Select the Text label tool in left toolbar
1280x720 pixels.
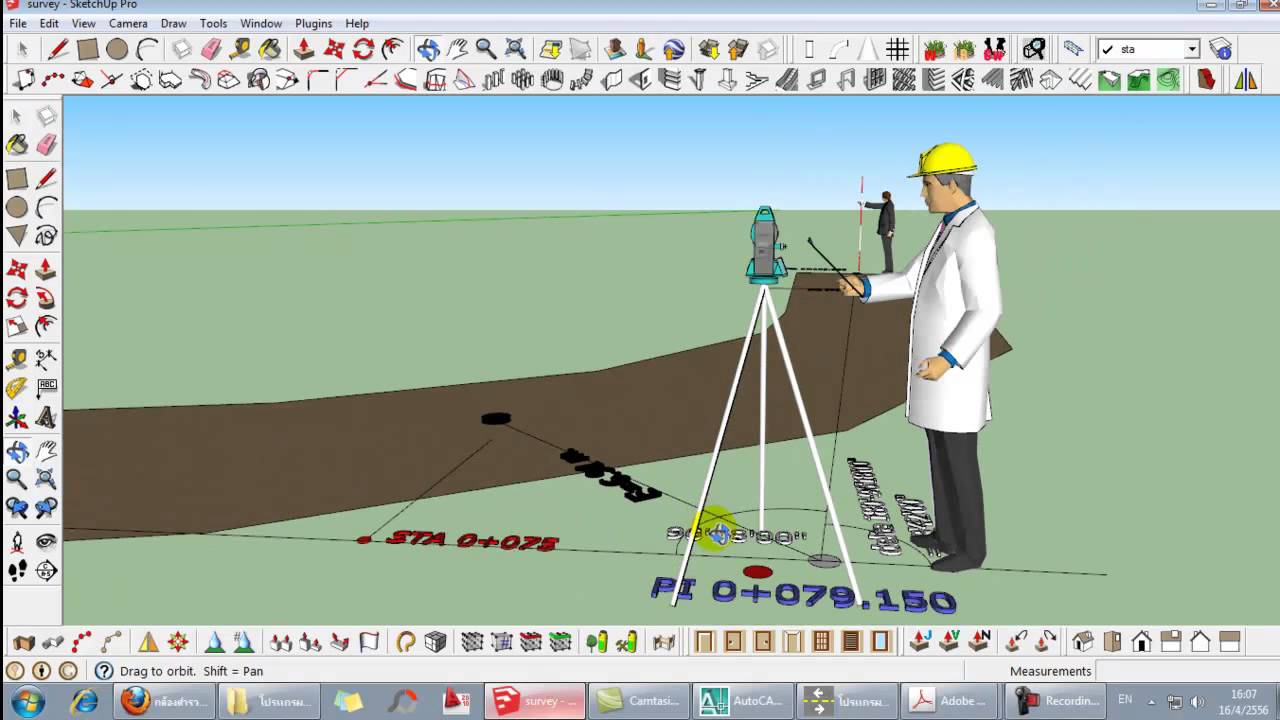pos(46,389)
